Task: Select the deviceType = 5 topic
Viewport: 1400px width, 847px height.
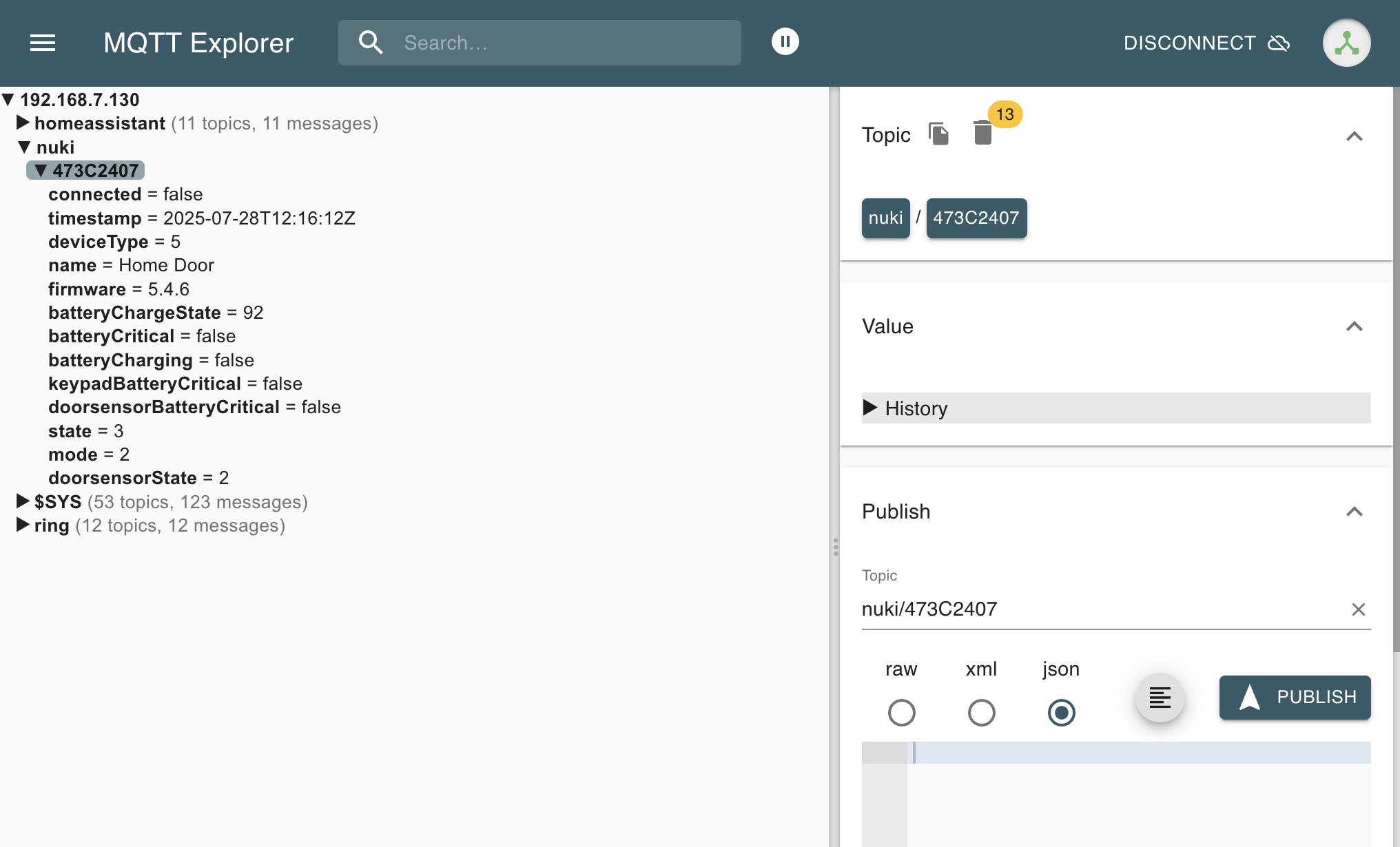Action: 114,242
